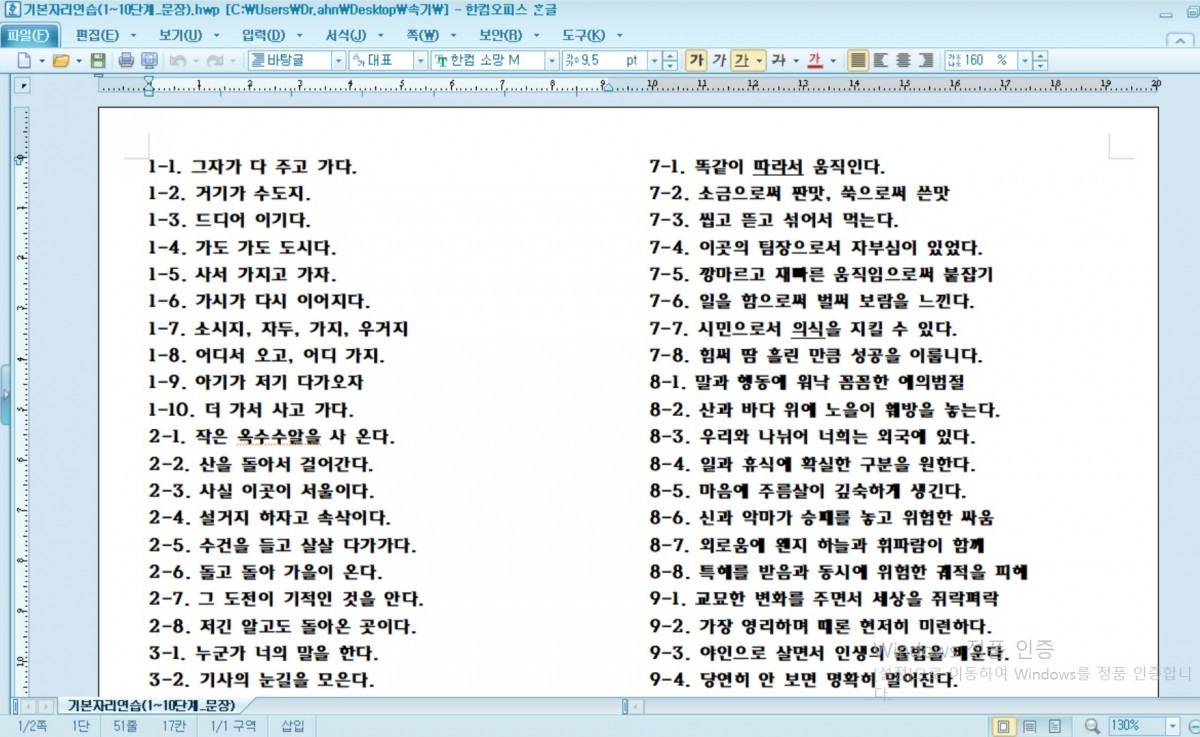
Task: Select the 기본자리연습 document tab
Action: click(x=148, y=706)
